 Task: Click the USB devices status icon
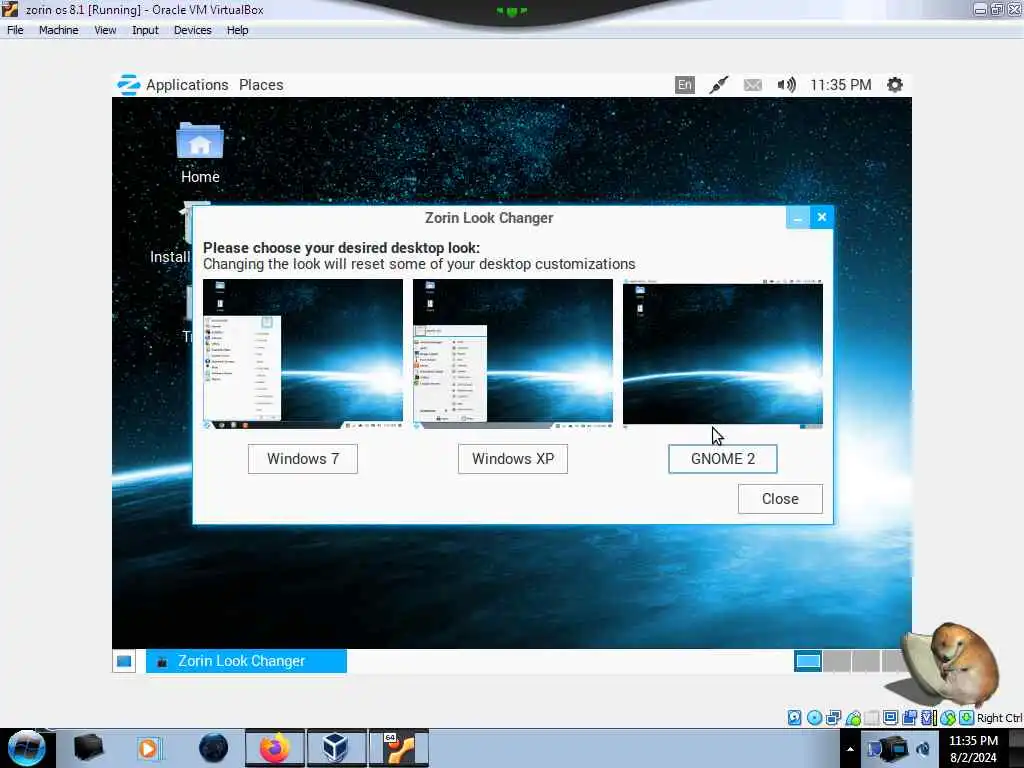point(853,718)
